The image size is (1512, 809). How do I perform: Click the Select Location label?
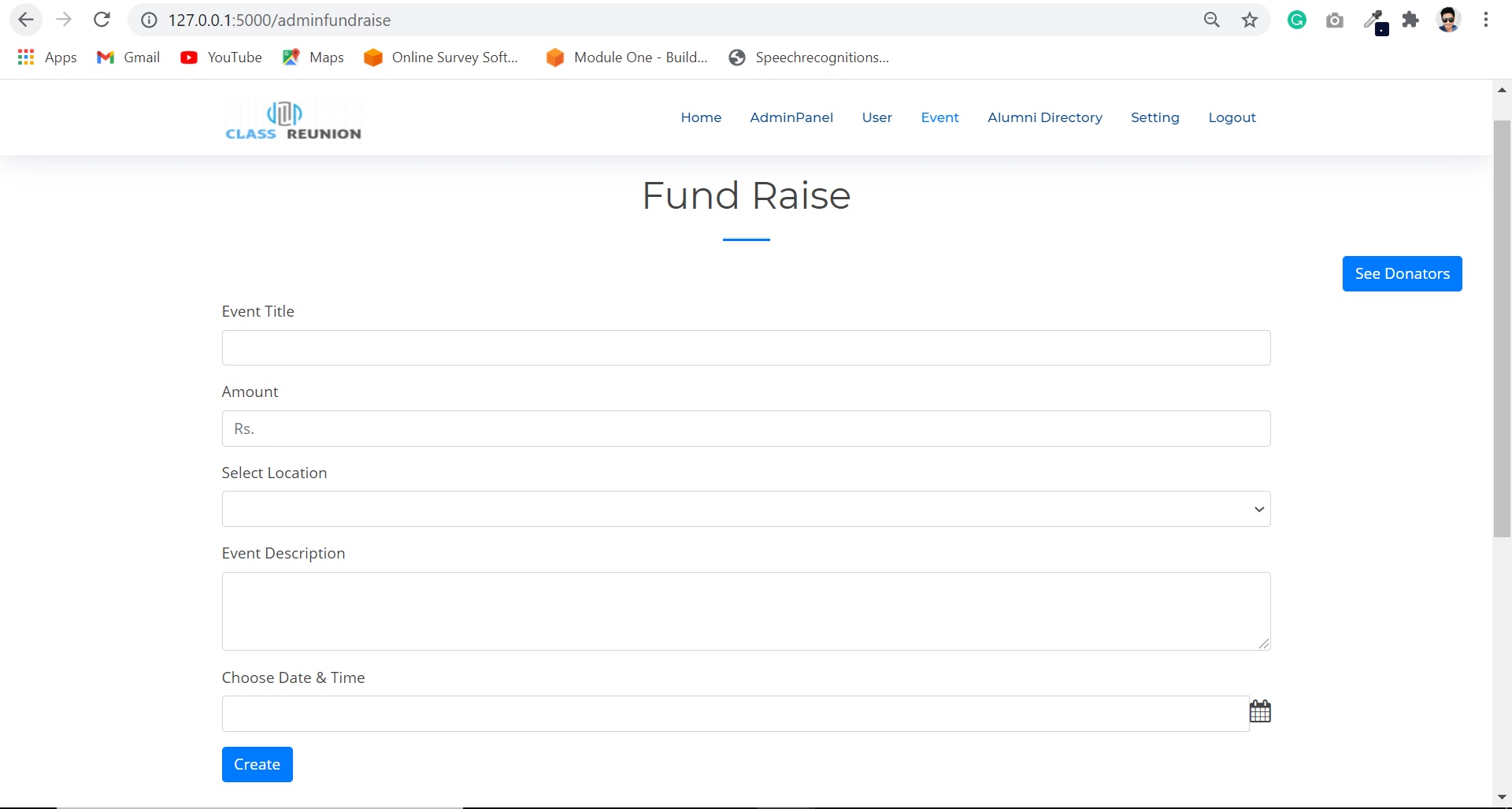(x=274, y=473)
